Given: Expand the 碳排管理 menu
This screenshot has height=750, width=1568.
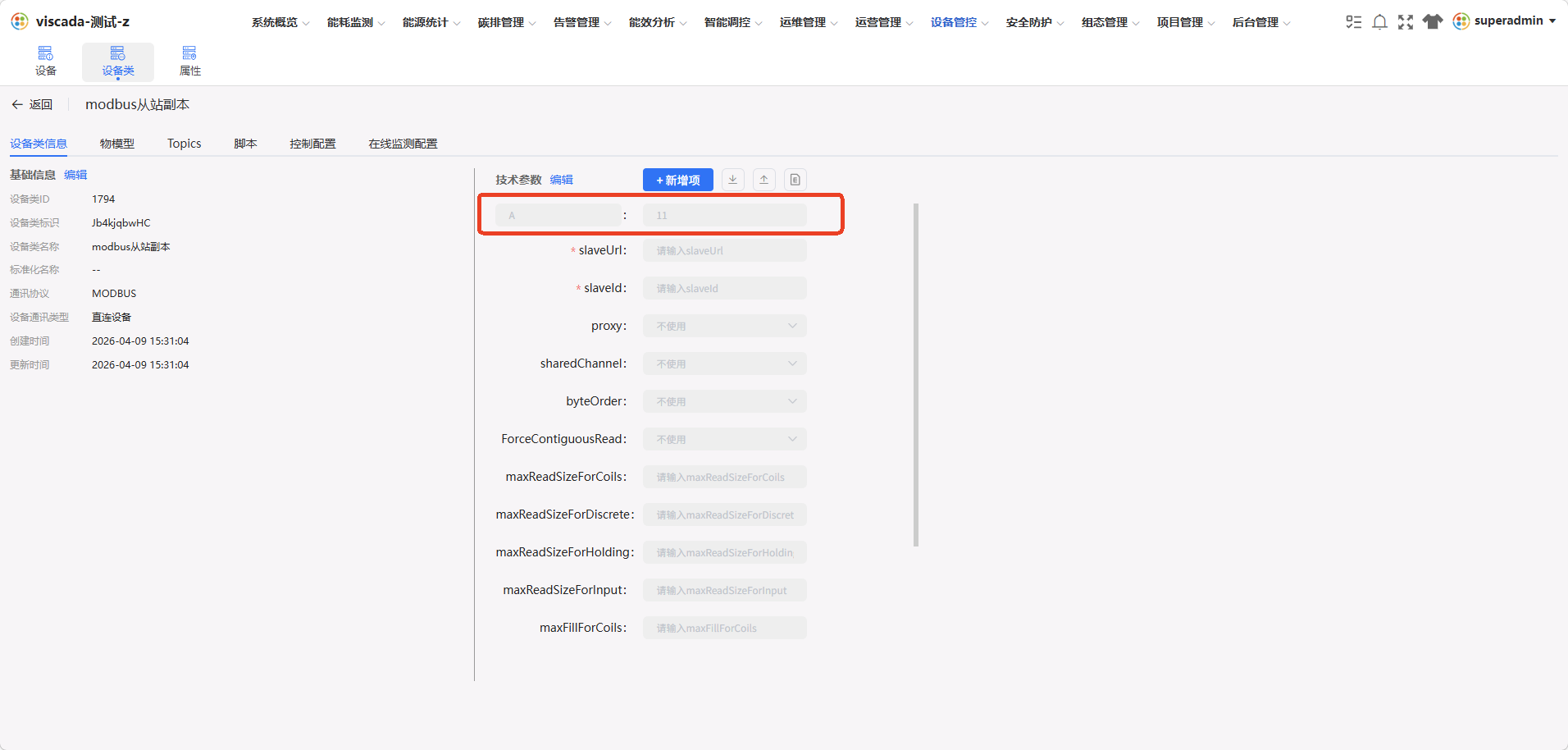Looking at the screenshot, I should (507, 22).
